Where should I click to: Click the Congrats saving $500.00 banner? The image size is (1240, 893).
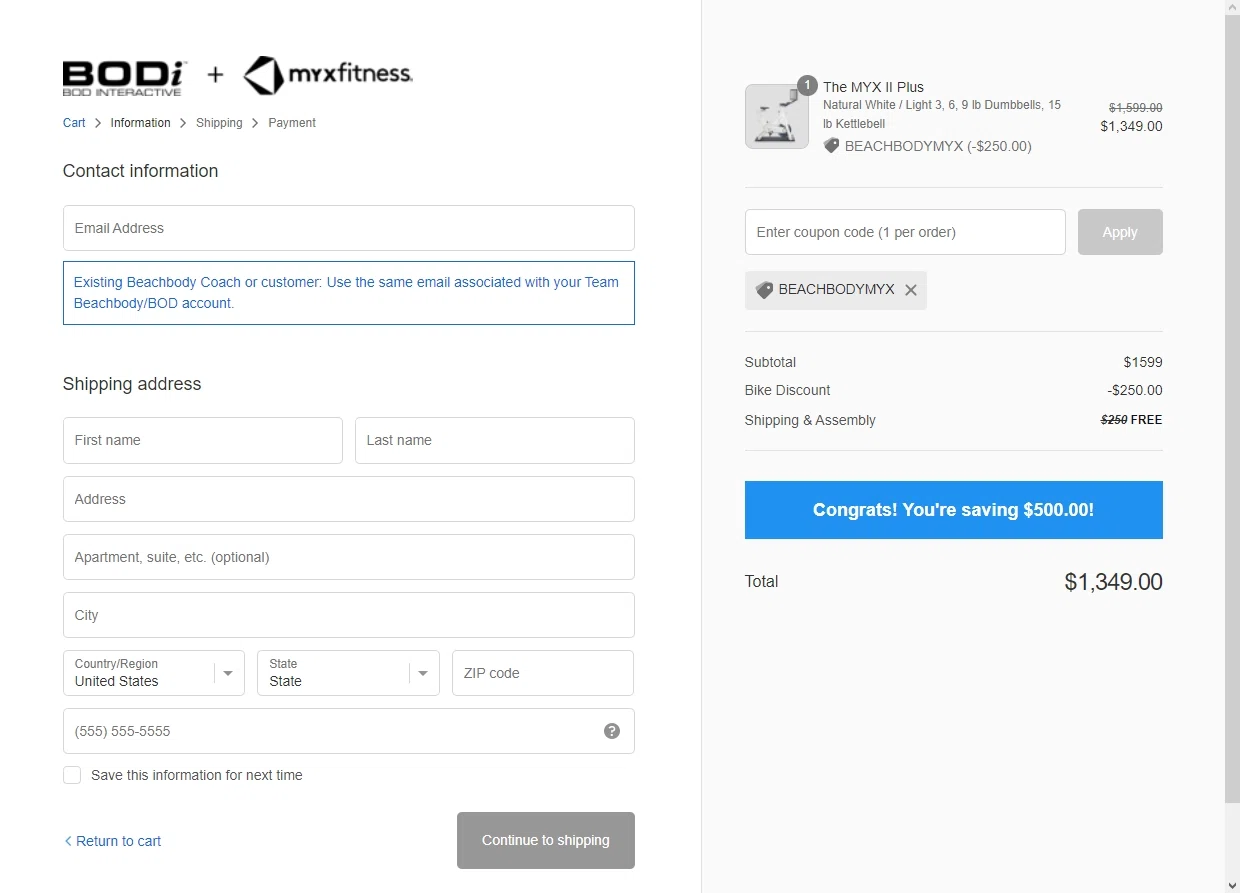pyautogui.click(x=954, y=510)
